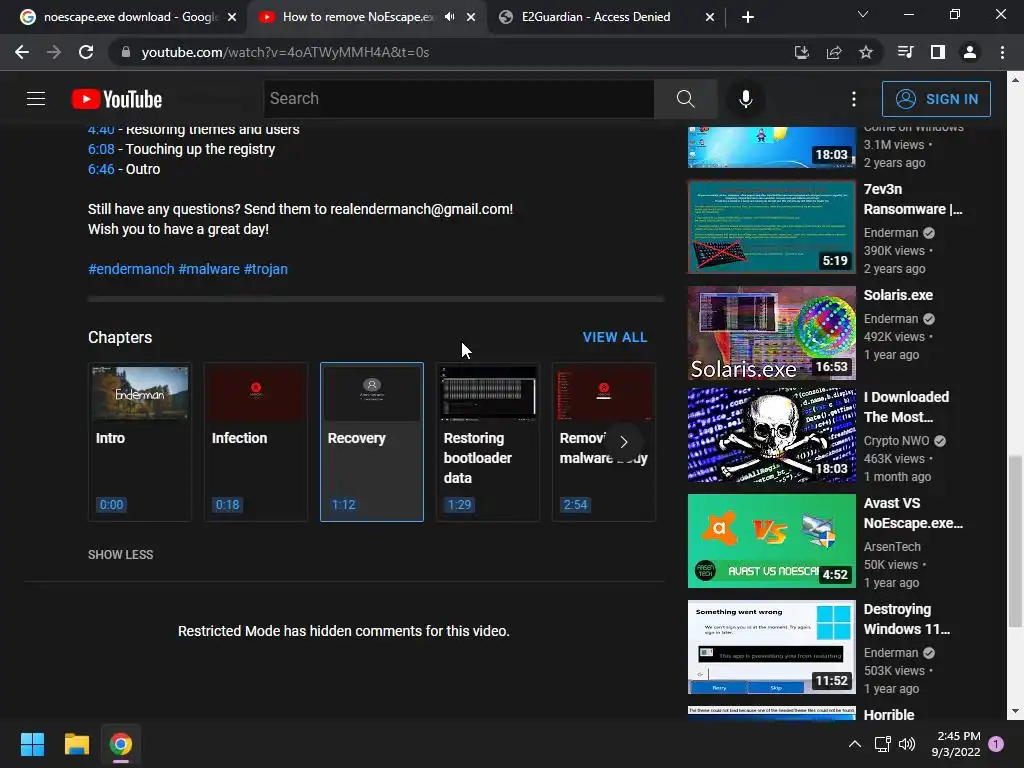Open YouTube settings three-dot menu
The height and width of the screenshot is (768, 1024).
pyautogui.click(x=854, y=99)
